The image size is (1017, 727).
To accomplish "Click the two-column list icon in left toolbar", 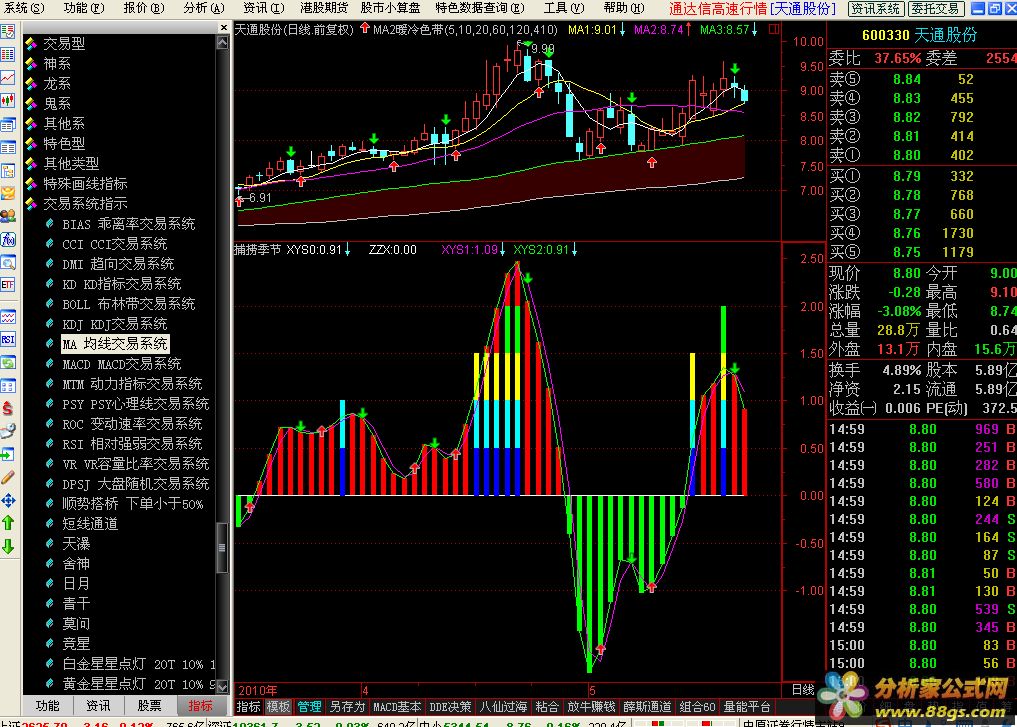I will click(x=8, y=147).
